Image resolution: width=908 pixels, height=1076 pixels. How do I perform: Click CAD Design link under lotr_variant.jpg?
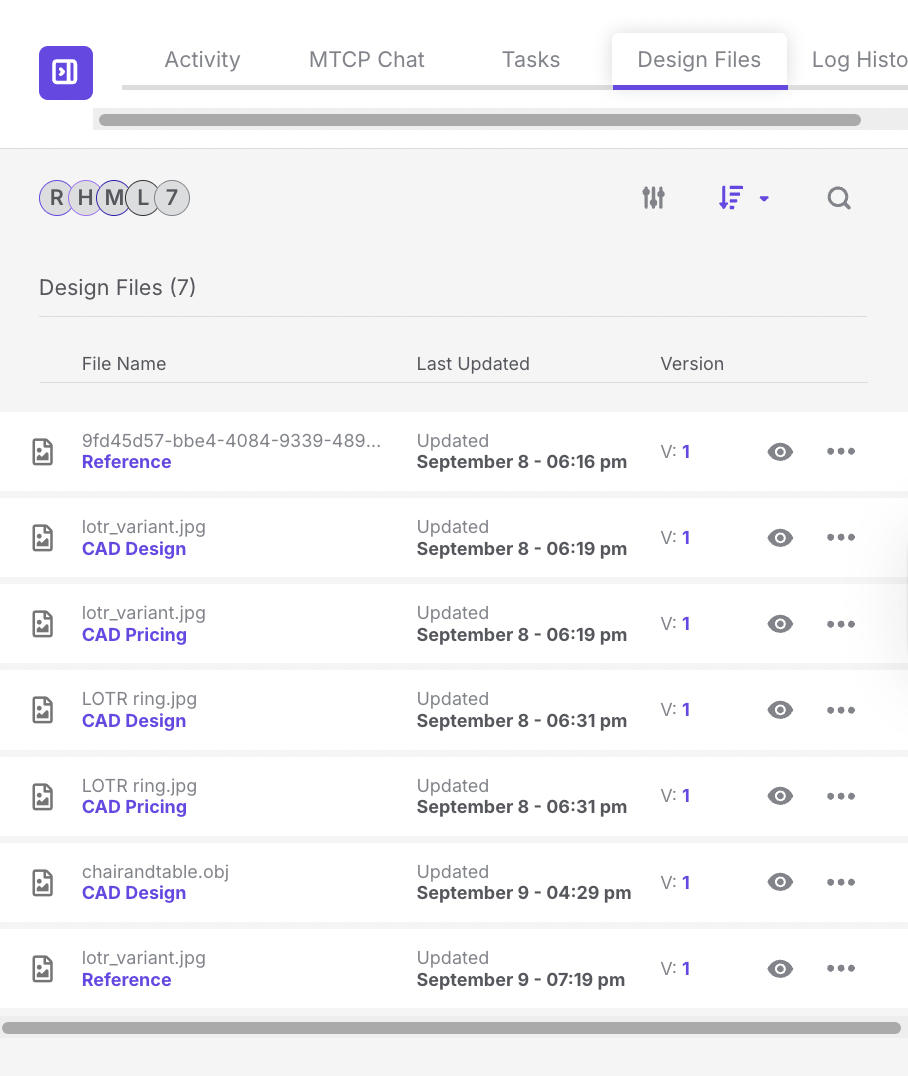tap(134, 549)
